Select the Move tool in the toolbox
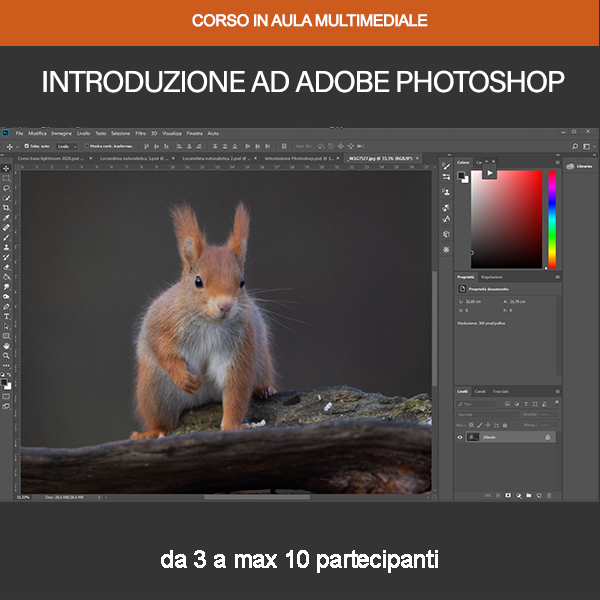The image size is (600, 600). [x=6, y=168]
